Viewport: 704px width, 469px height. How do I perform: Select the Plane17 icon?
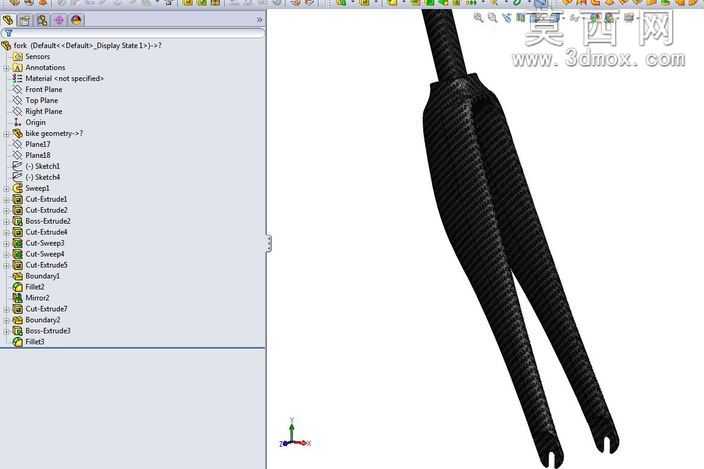pyautogui.click(x=18, y=144)
